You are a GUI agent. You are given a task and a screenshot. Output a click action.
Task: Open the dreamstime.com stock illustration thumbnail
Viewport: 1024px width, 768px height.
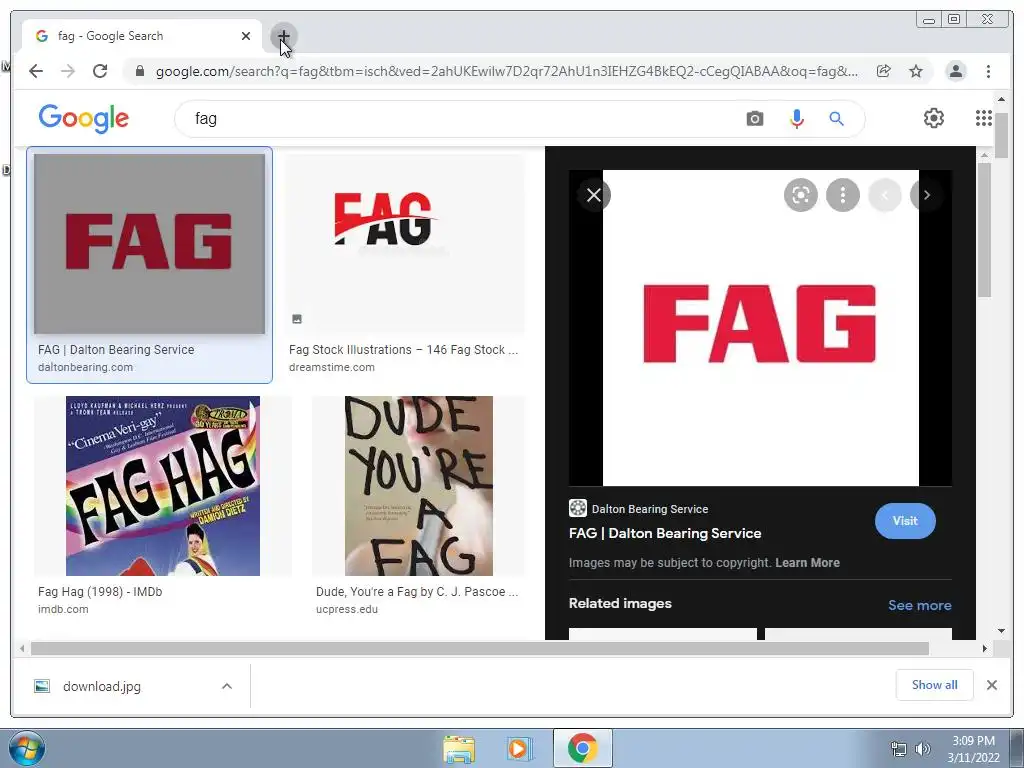[x=404, y=244]
